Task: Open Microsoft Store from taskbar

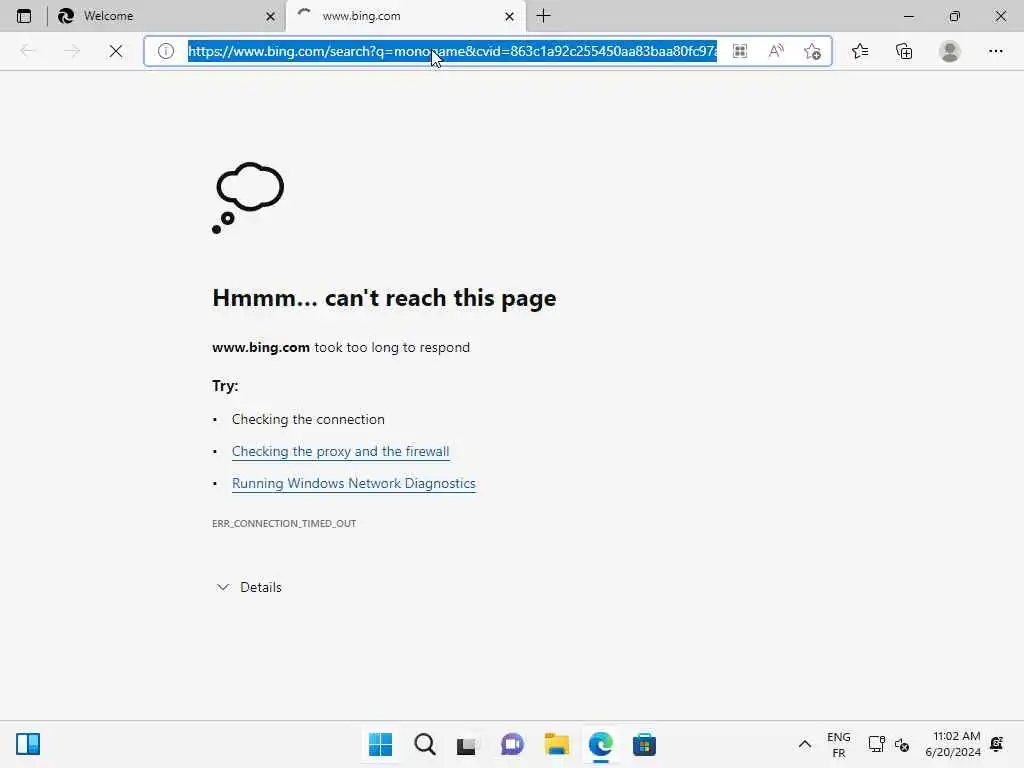Action: click(x=644, y=744)
